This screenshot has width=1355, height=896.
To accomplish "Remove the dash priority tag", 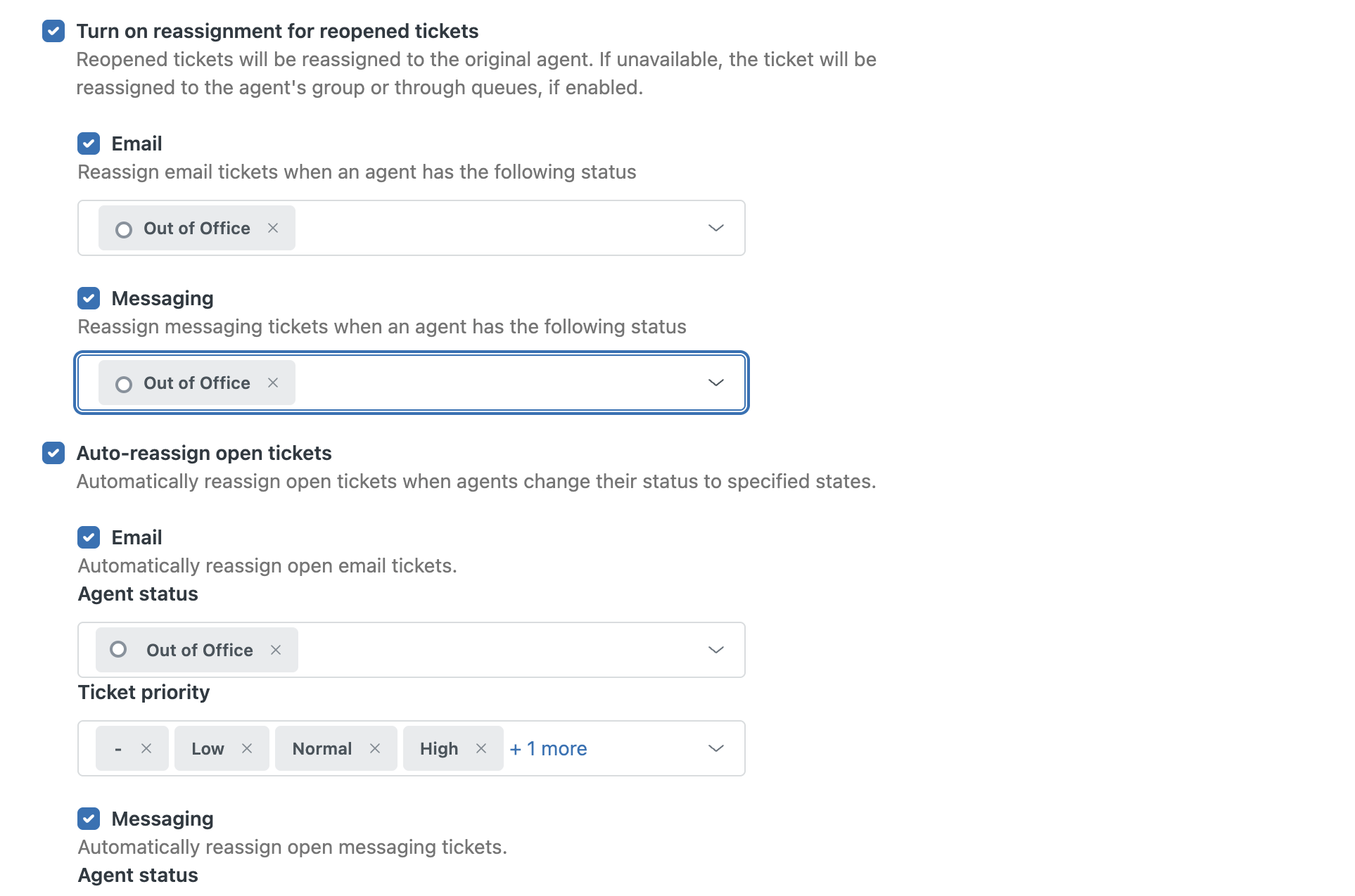I will 146,748.
